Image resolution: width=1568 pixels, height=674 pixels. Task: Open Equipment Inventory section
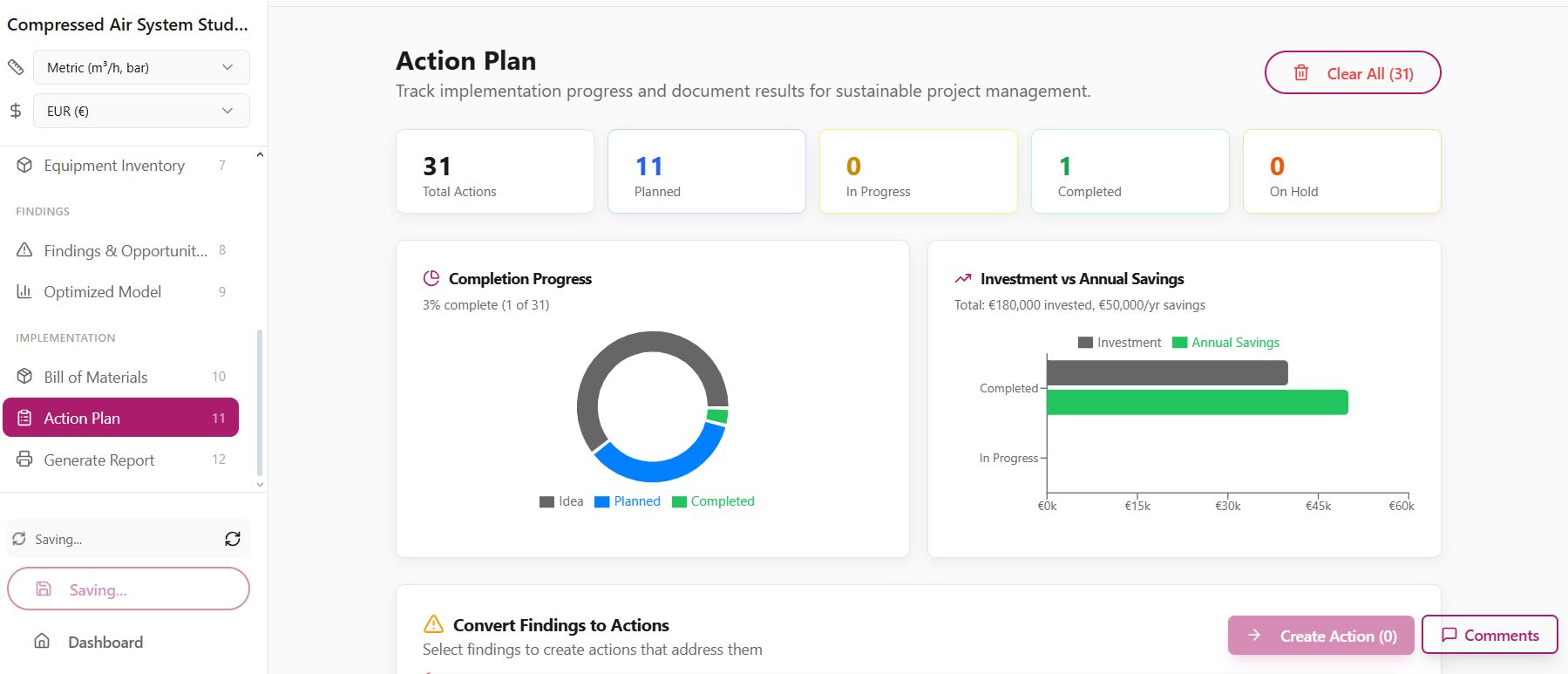[x=121, y=165]
